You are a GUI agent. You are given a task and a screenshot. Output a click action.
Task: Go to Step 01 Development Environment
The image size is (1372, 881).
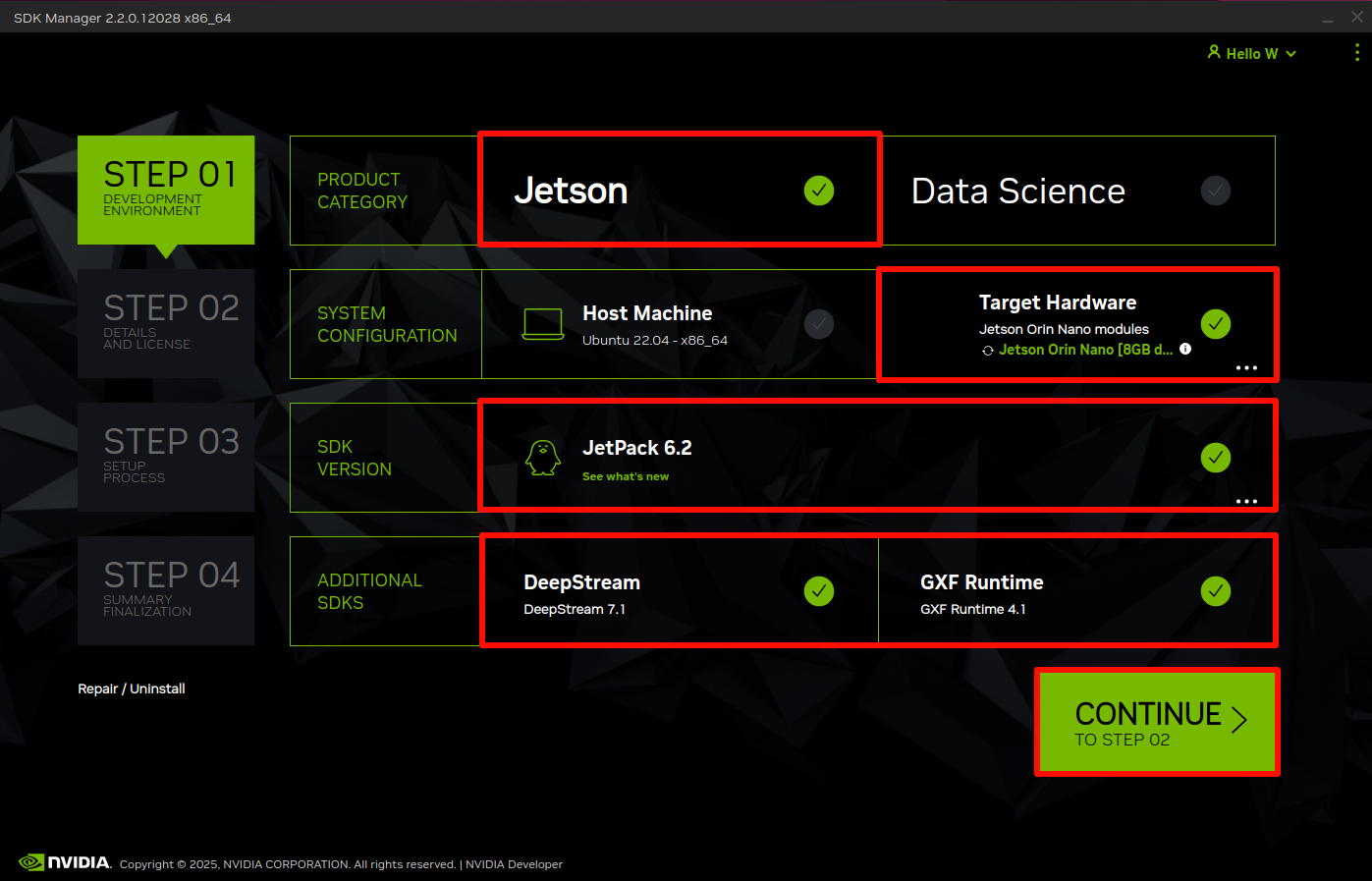[x=166, y=190]
